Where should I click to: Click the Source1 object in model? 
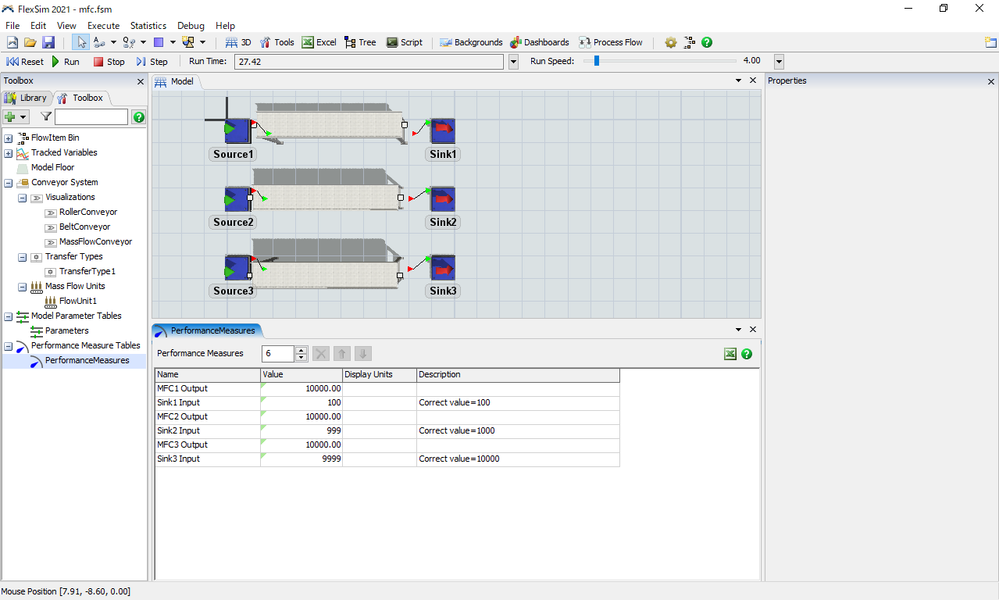(x=238, y=131)
